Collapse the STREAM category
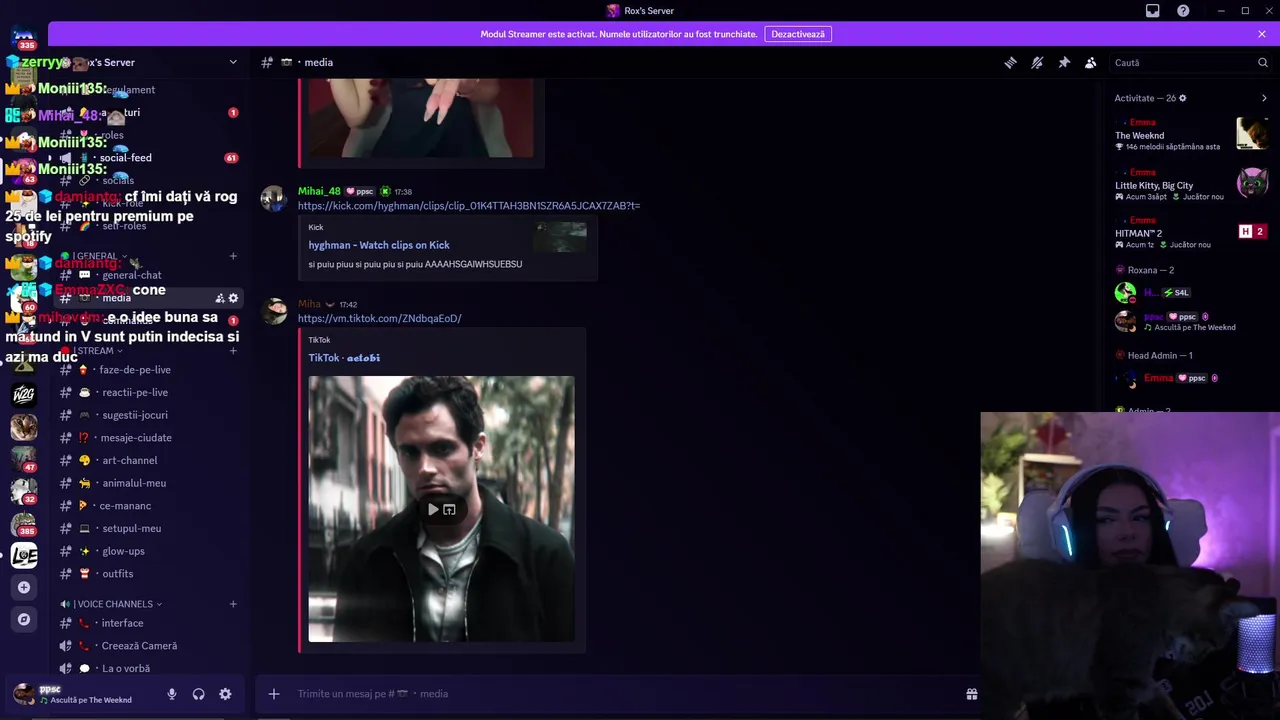 coord(93,351)
